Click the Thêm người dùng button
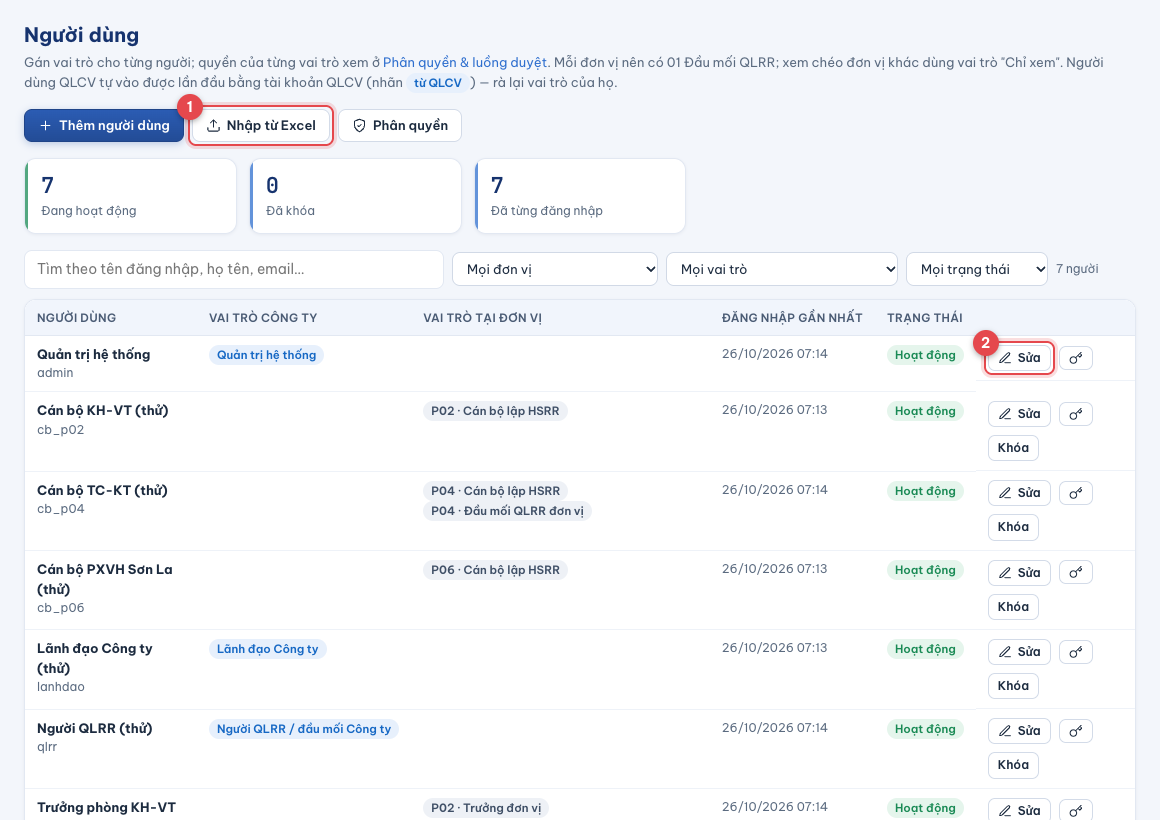 pos(104,126)
